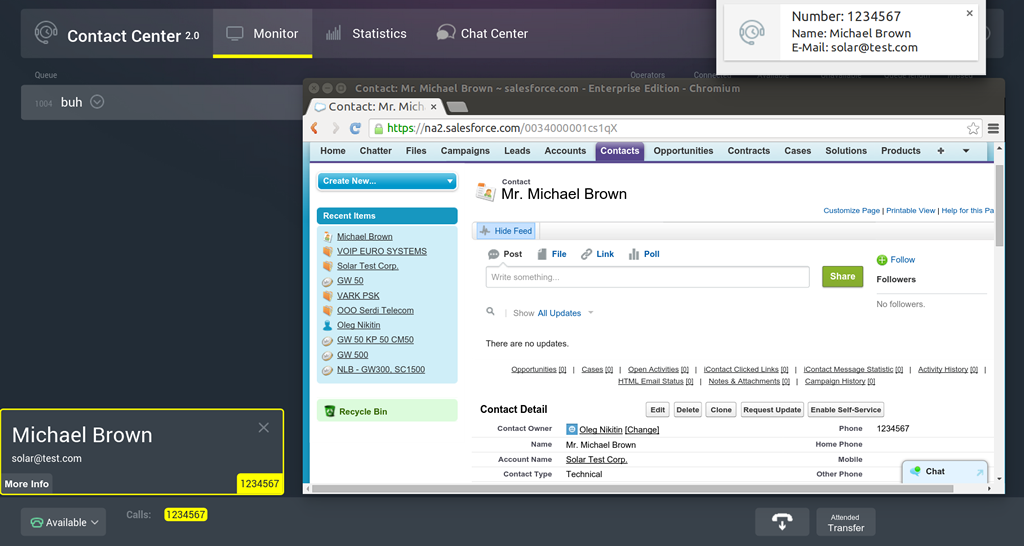Open the Salesforce Accounts tab
Viewport: 1024px width, 546px height.
click(565, 151)
